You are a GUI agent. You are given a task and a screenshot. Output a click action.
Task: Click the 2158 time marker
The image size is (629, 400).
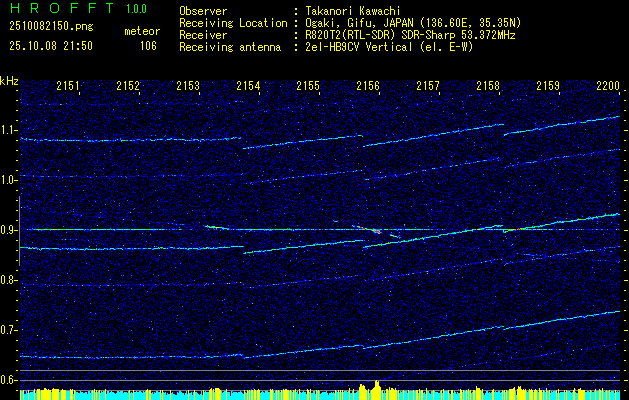click(x=488, y=85)
